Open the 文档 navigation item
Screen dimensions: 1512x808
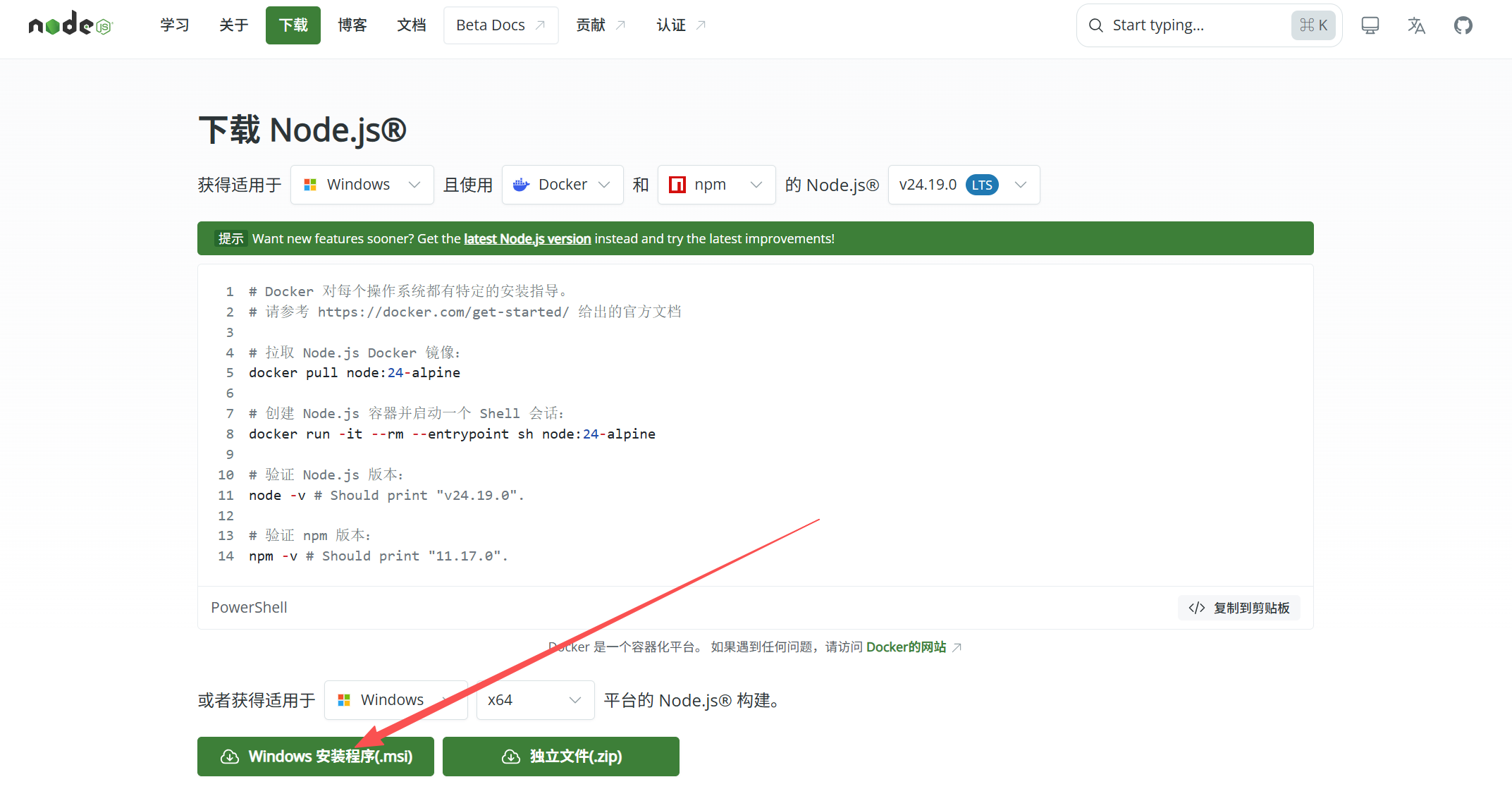tap(412, 25)
